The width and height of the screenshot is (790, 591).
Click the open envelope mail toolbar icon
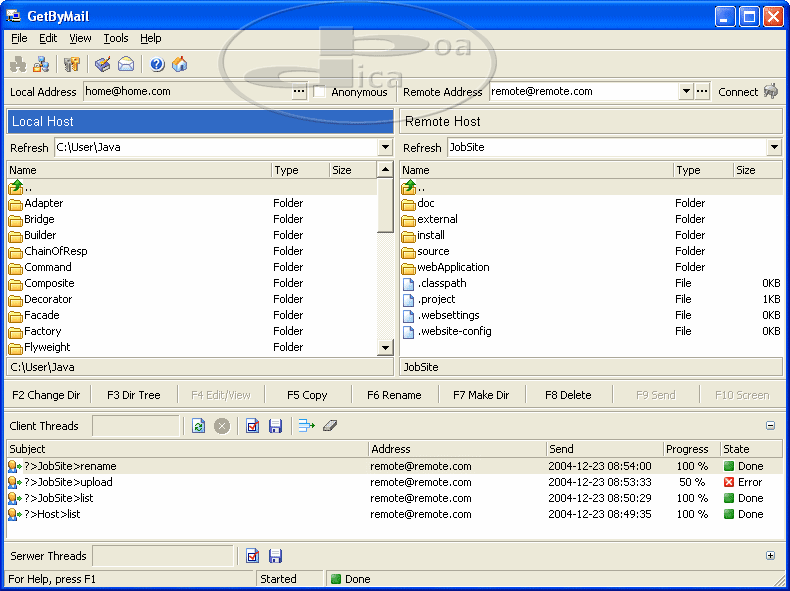(x=126, y=65)
